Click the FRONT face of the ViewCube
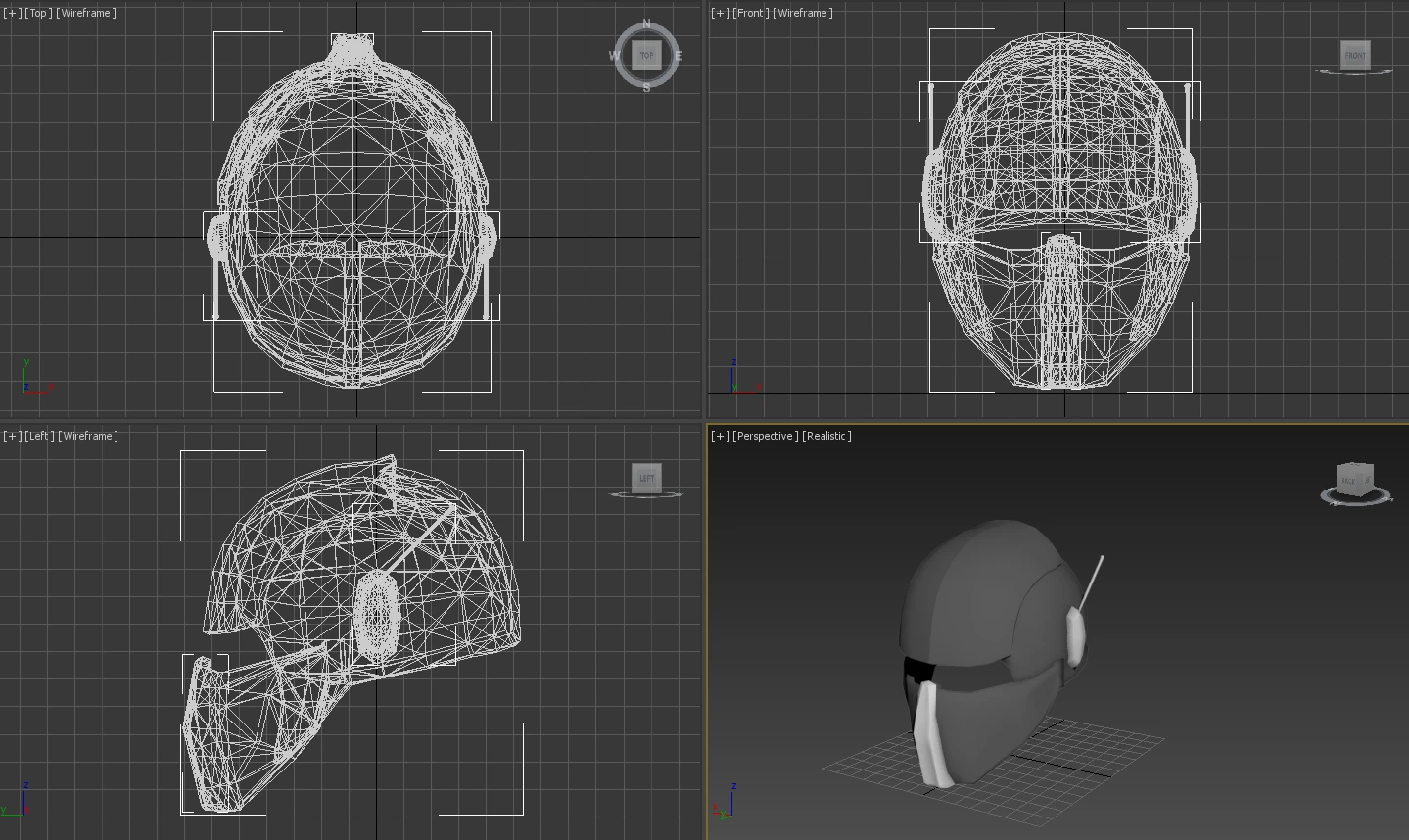The height and width of the screenshot is (840, 1409). [1355, 55]
